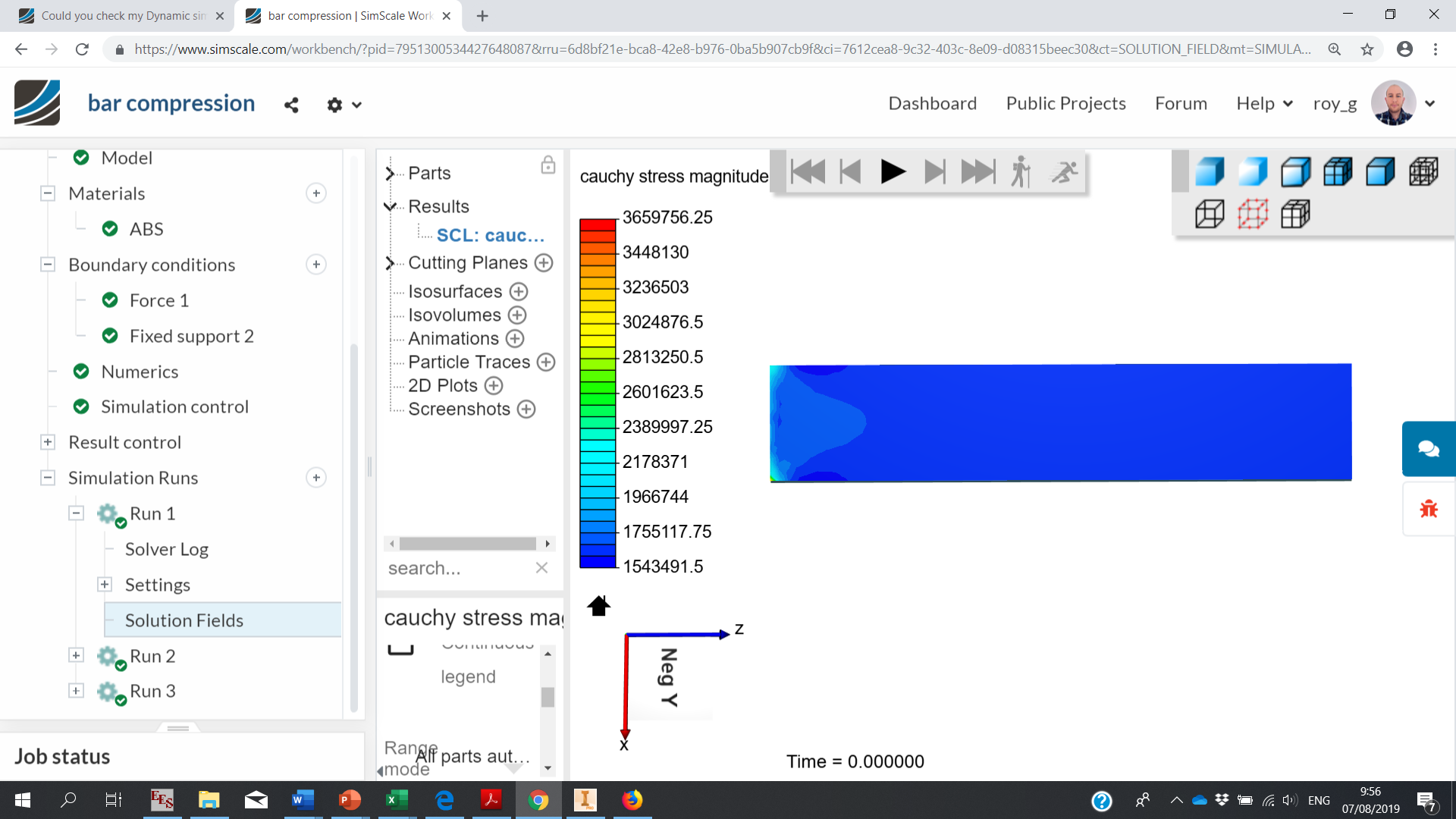Toggle the Parts lock icon
Image resolution: width=1456 pixels, height=819 pixels.
coord(548,165)
